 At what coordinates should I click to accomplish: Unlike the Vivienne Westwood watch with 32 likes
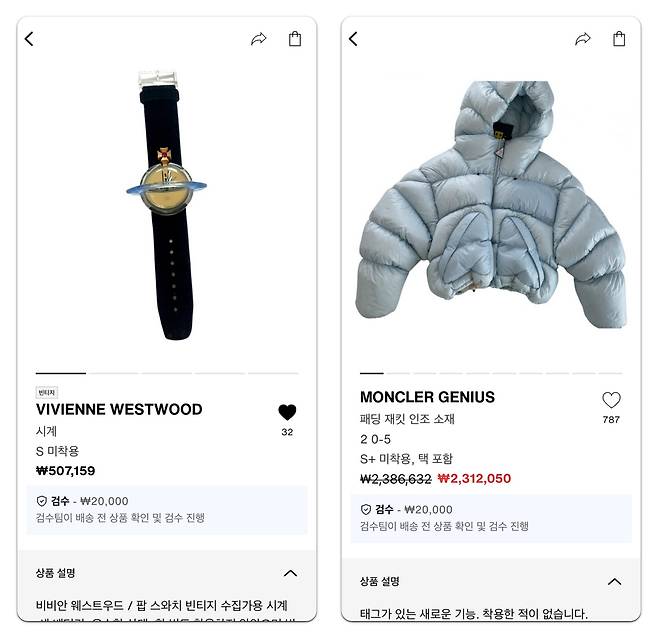pos(287,412)
